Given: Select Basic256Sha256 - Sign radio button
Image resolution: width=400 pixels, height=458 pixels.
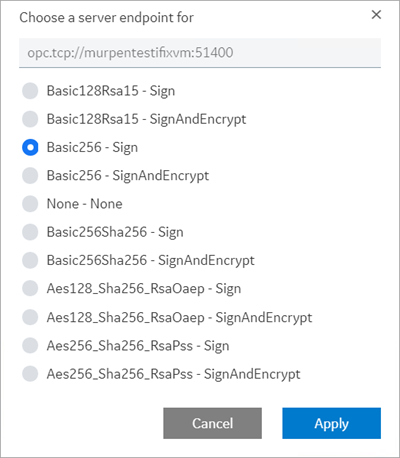Looking at the screenshot, I should tap(30, 232).
